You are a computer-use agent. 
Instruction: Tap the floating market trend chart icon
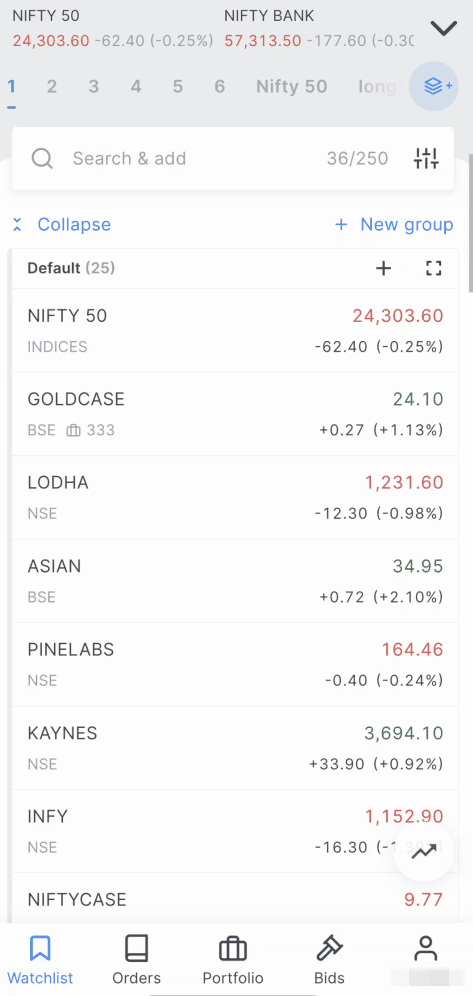(x=424, y=852)
